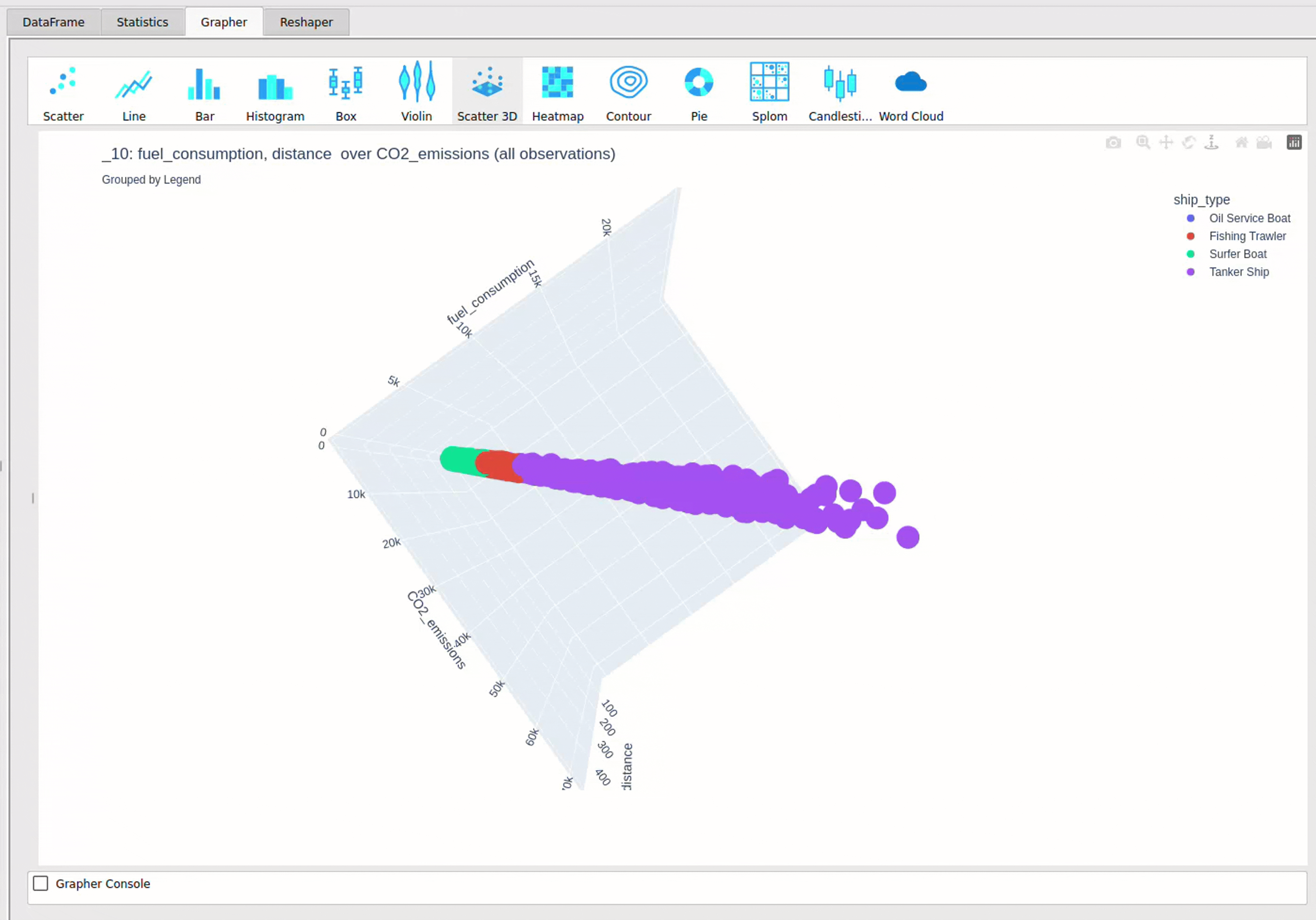Viewport: 1316px width, 920px height.
Task: Open the Word Cloud chart type
Action: pyautogui.click(x=911, y=92)
